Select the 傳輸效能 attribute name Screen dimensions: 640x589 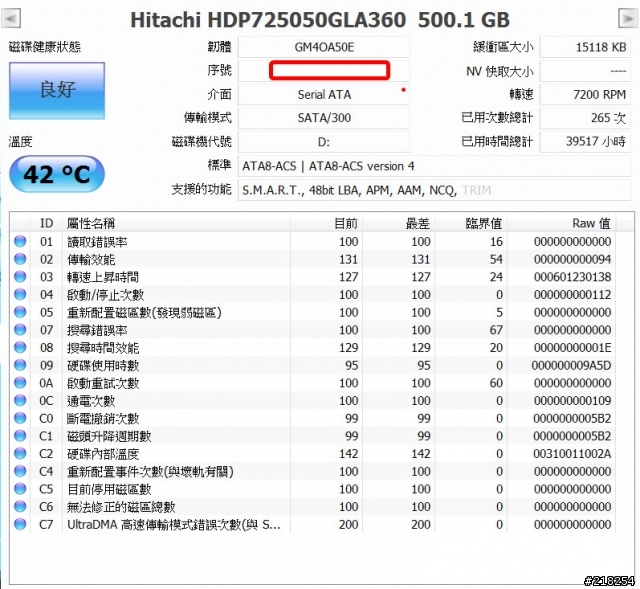[x=91, y=260]
